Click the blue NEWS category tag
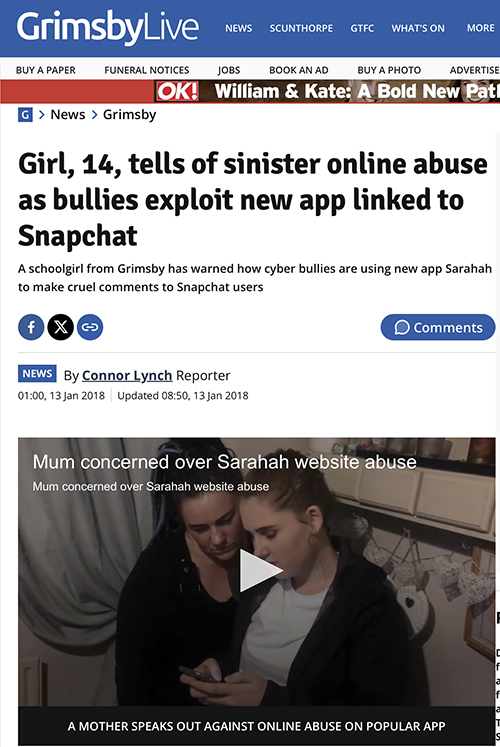500x747 pixels. click(37, 374)
